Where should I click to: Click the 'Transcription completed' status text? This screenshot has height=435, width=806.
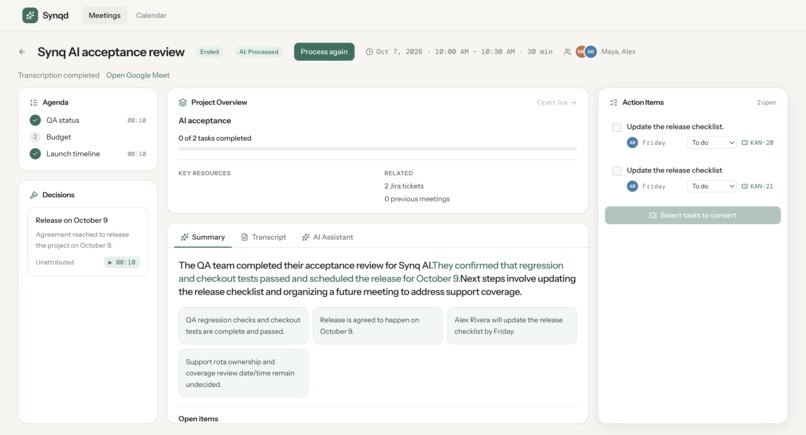(59, 75)
